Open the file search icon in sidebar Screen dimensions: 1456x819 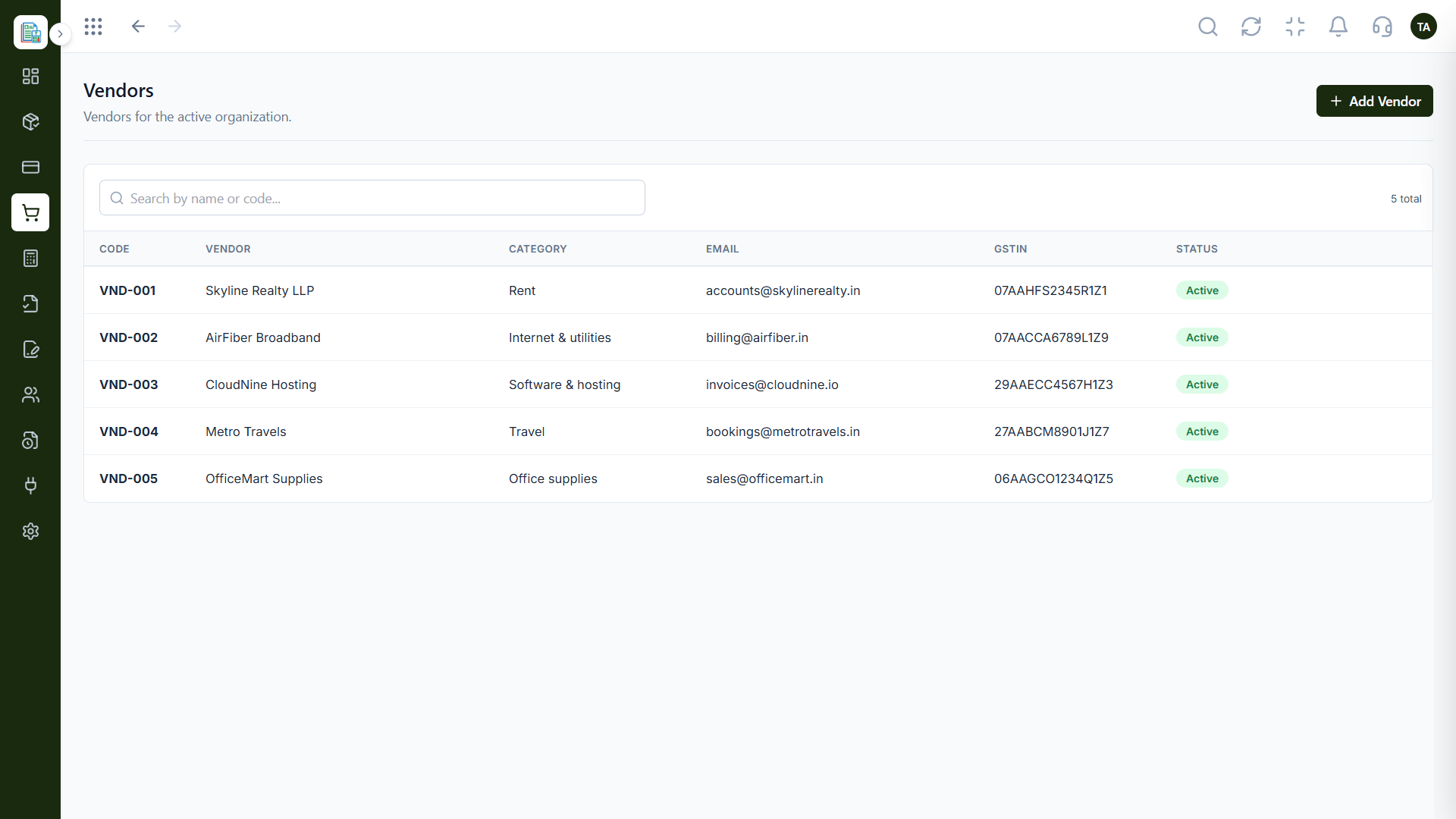pyautogui.click(x=30, y=441)
